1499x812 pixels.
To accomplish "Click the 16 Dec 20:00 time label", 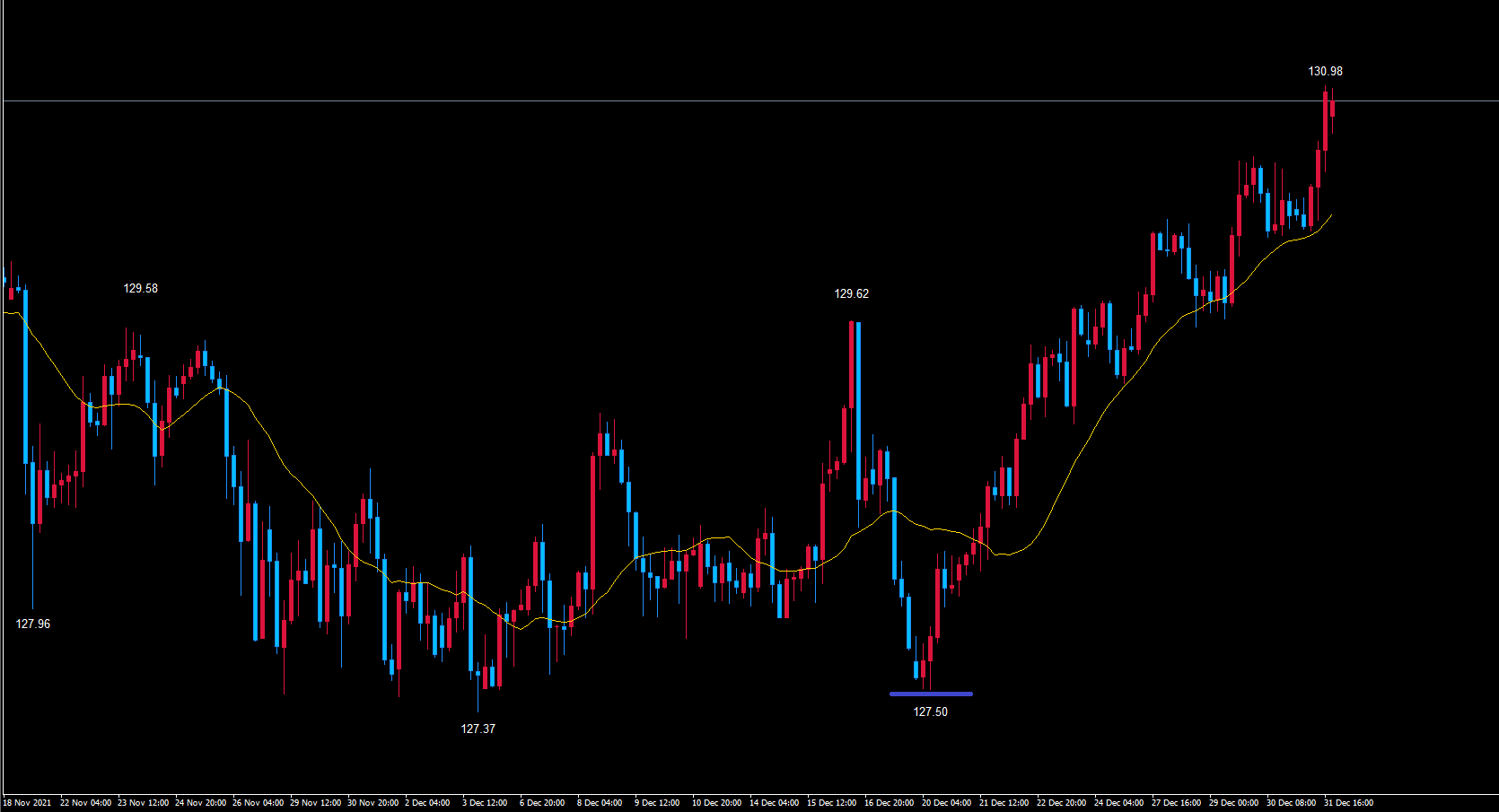I will [889, 802].
